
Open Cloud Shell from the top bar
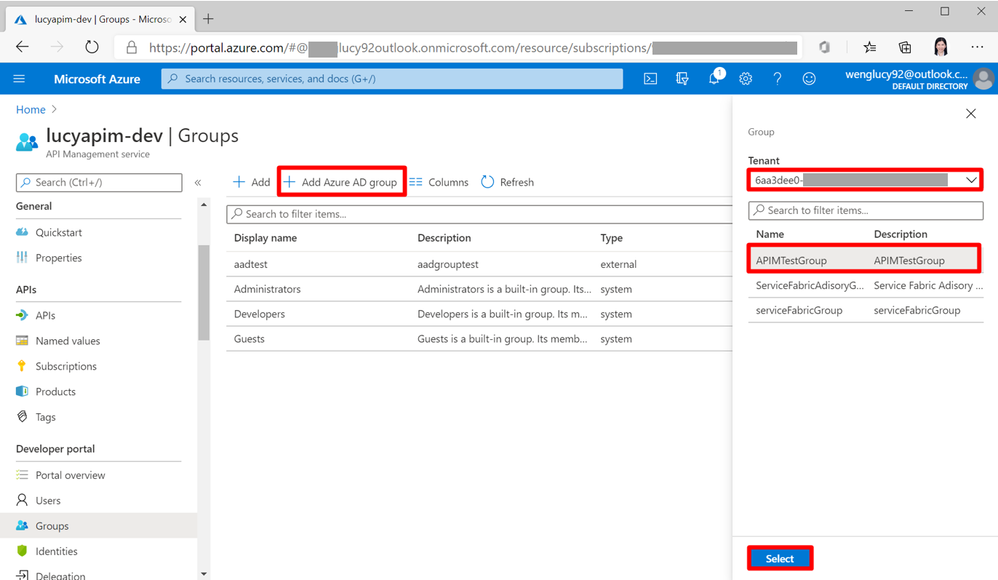[650, 79]
